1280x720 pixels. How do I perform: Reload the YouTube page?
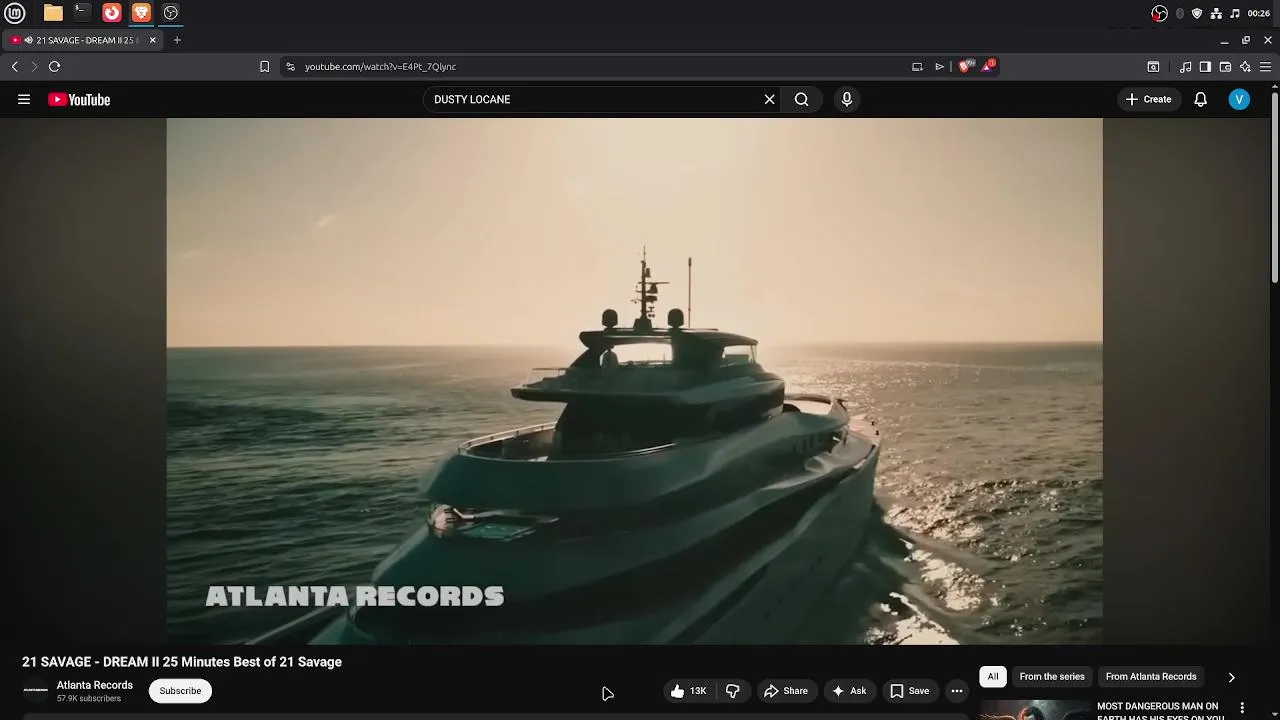click(55, 67)
